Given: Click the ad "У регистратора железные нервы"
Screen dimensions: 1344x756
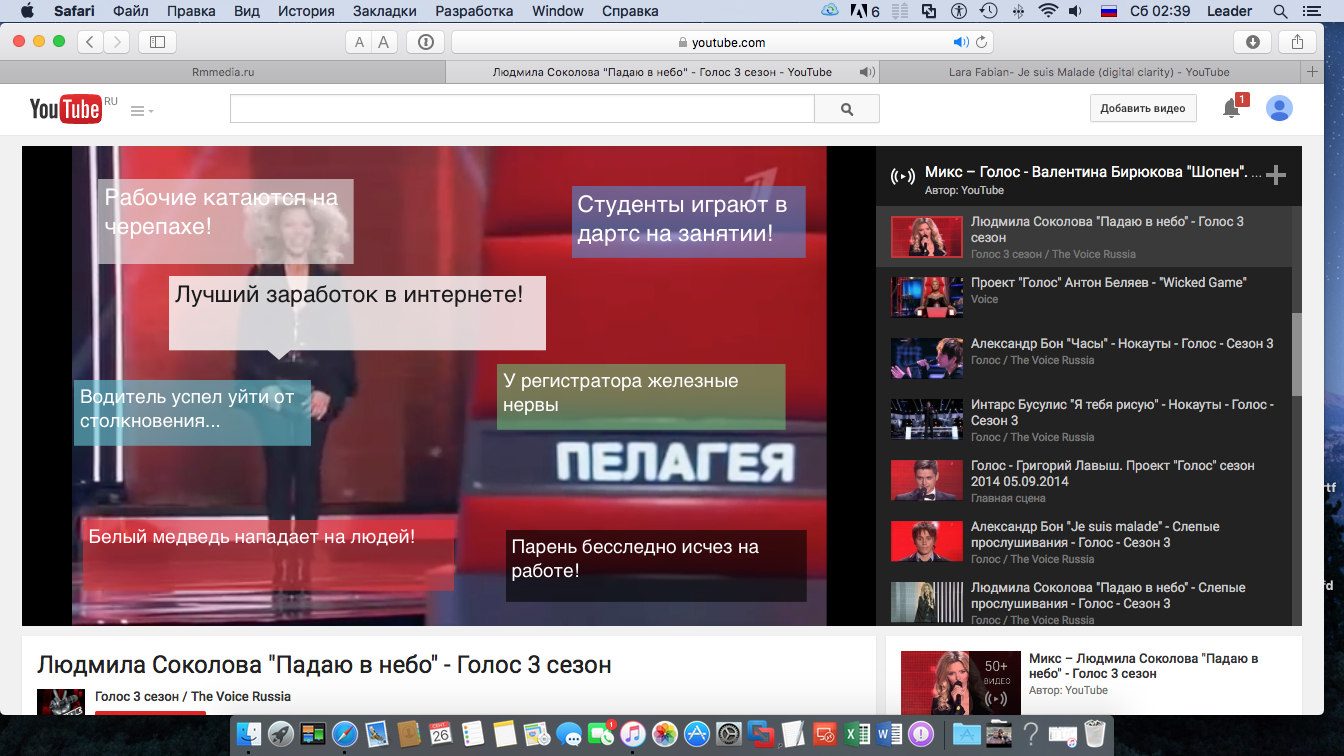Looking at the screenshot, I should [641, 397].
